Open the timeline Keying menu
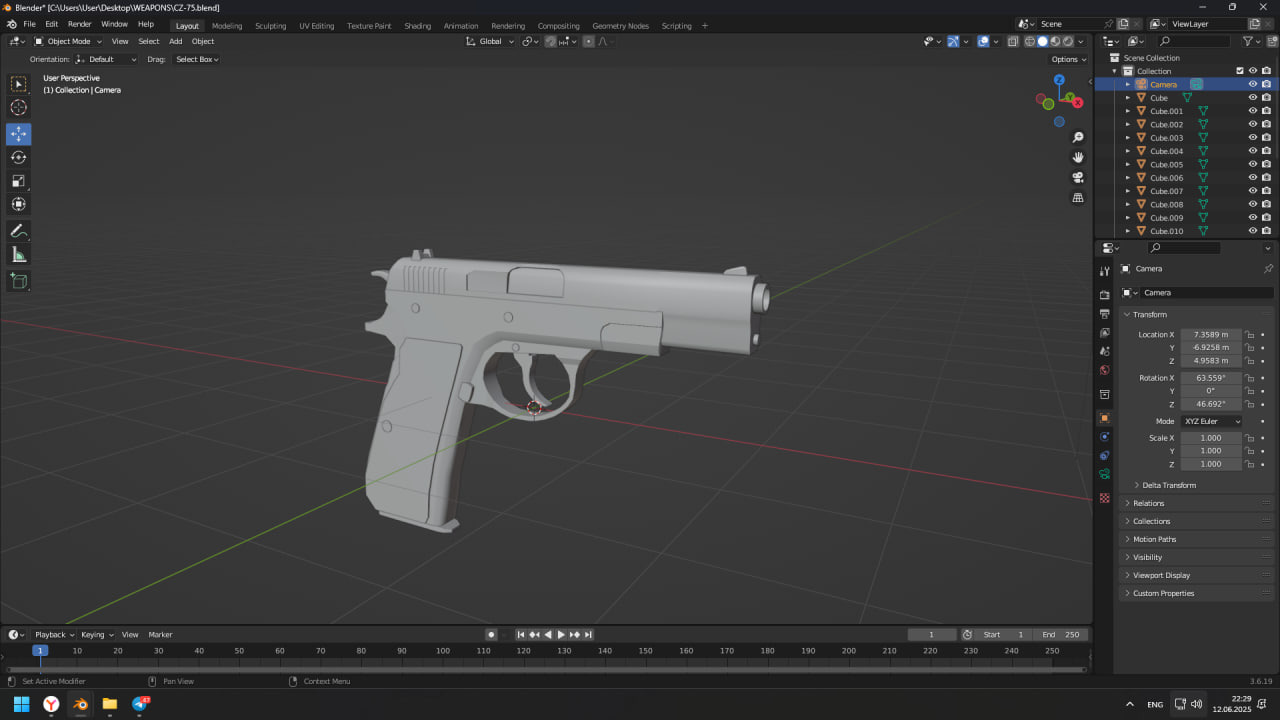The image size is (1280, 720). pos(97,634)
